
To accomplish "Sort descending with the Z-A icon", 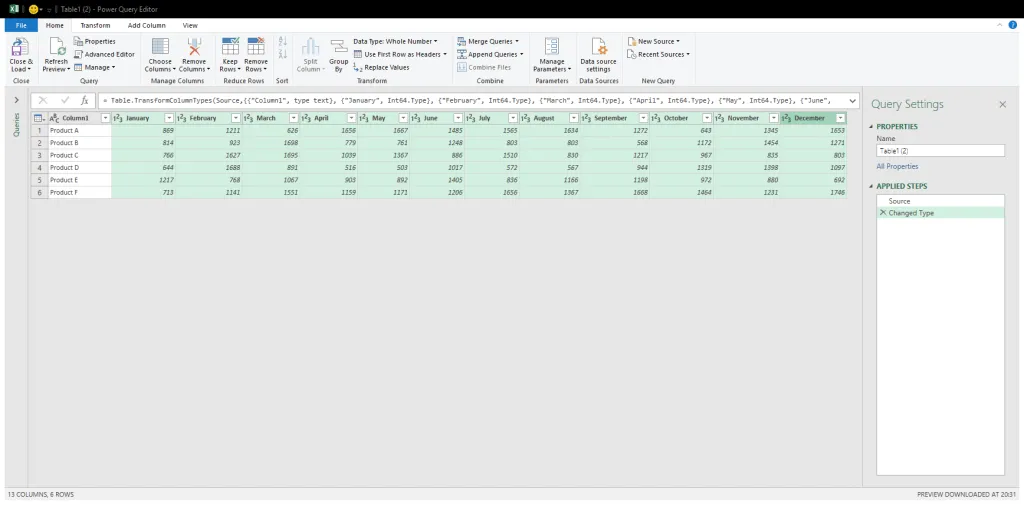I will pyautogui.click(x=283, y=54).
